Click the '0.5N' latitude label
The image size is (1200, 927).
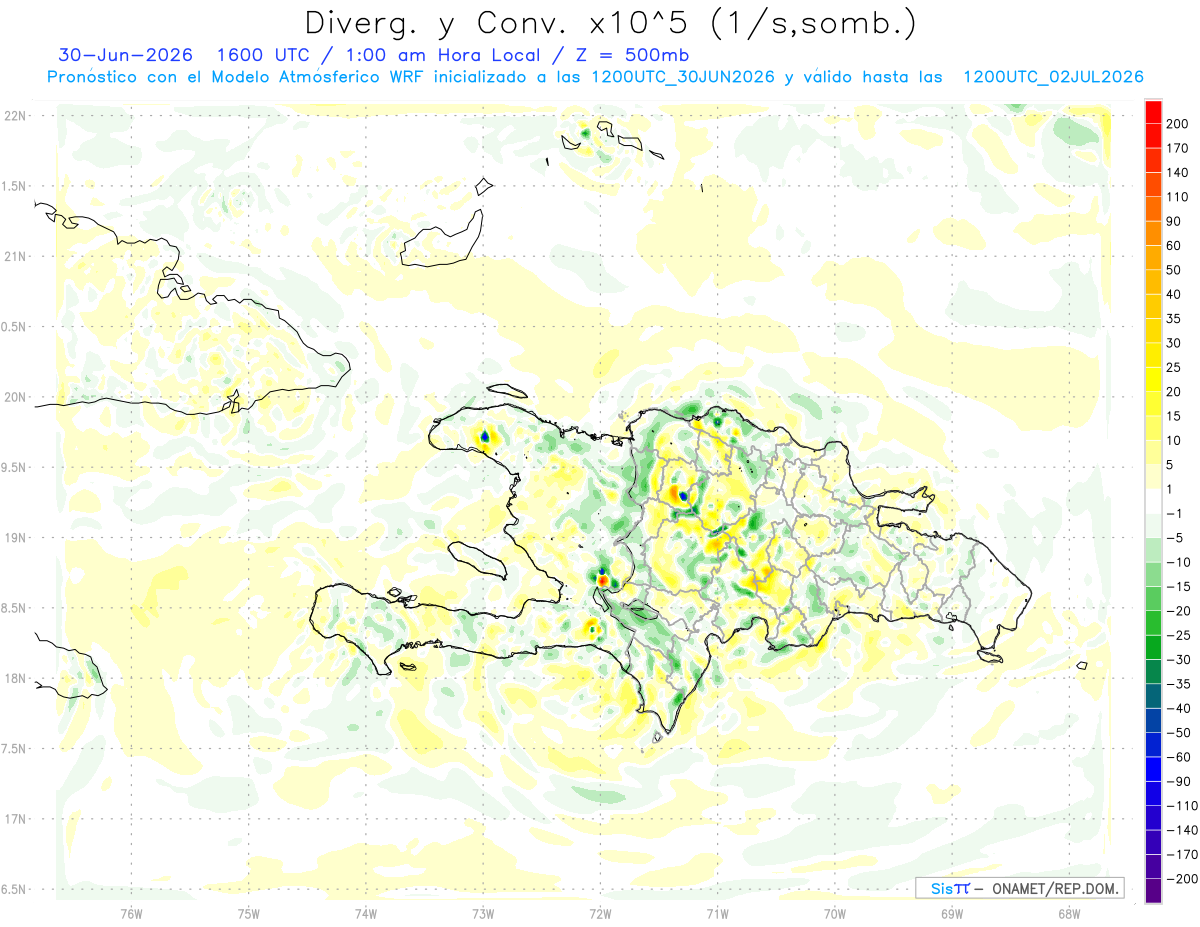tap(14, 327)
